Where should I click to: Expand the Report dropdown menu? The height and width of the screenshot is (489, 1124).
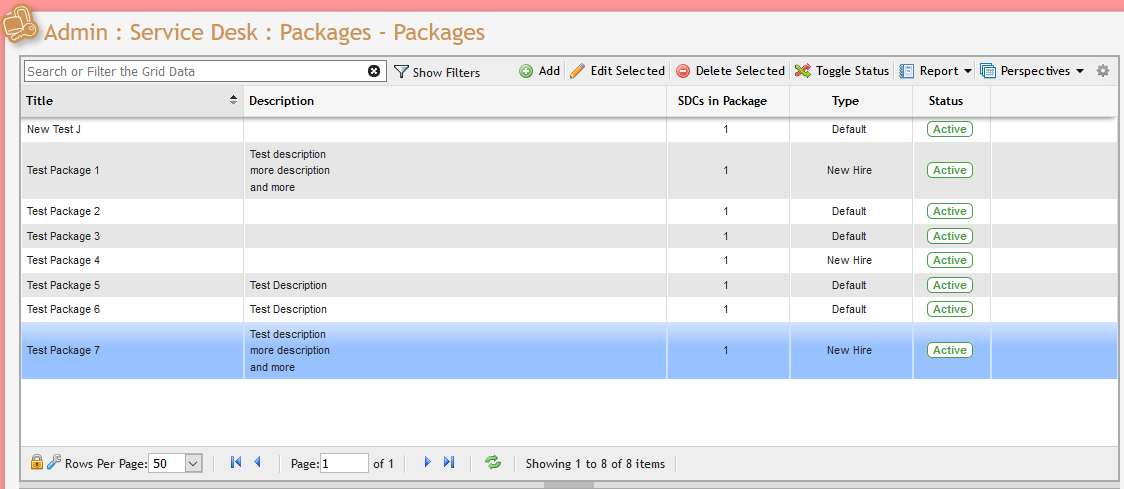[x=936, y=71]
